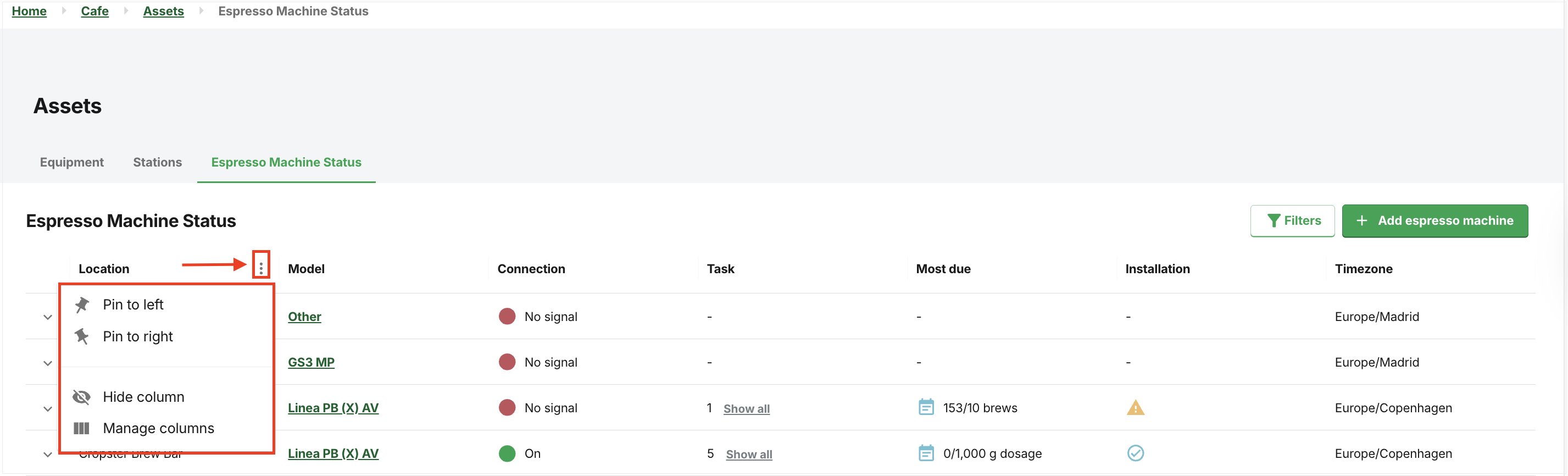
Task: Click the pin icon beside Pin to left
Action: pos(81,305)
